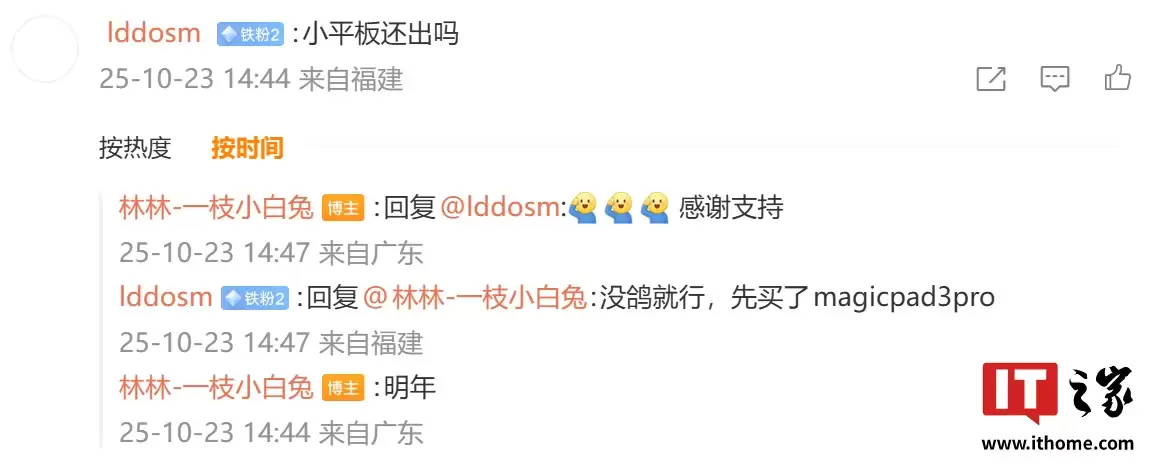1153x466 pixels.
Task: Switch sorting to 按热度
Action: click(135, 148)
